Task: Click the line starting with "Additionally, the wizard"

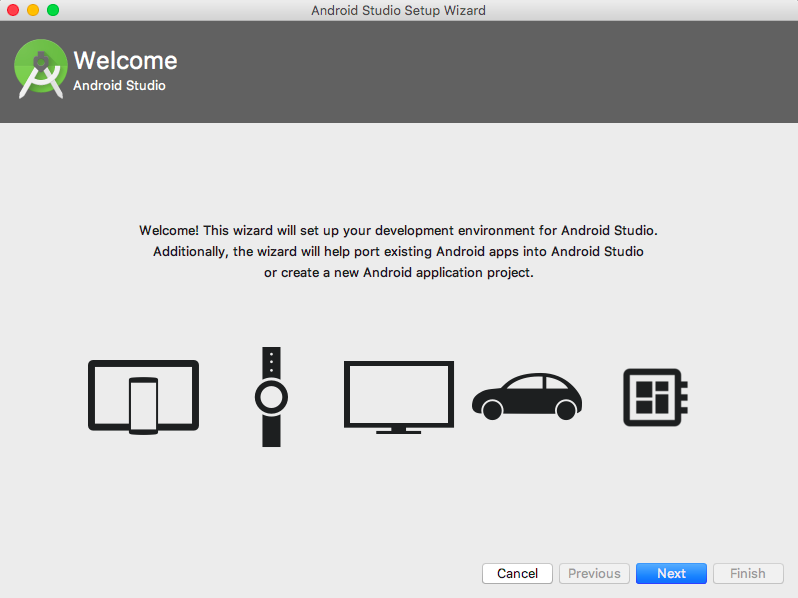Action: pos(398,251)
